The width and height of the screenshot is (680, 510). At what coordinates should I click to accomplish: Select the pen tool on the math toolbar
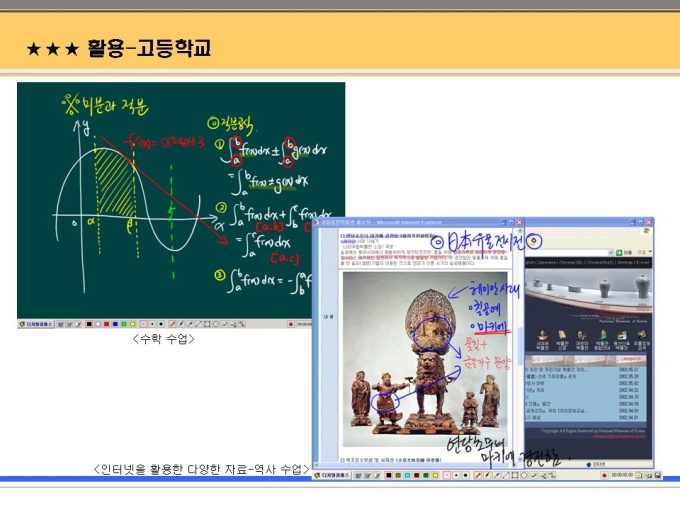click(x=173, y=324)
